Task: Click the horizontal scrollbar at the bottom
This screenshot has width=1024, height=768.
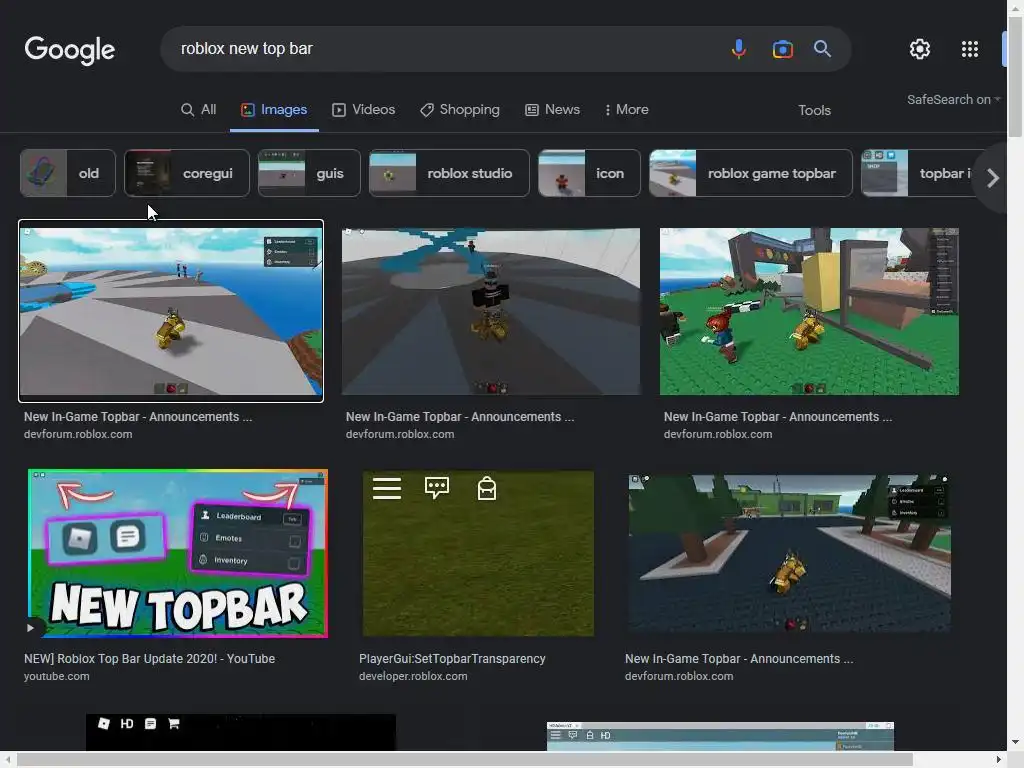Action: (x=465, y=760)
